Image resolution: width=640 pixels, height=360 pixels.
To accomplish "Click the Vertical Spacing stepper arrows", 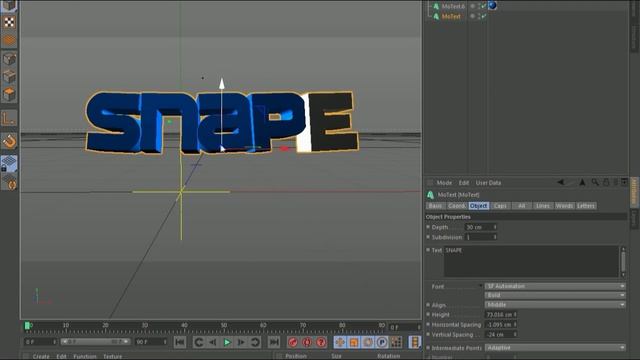I will [515, 334].
